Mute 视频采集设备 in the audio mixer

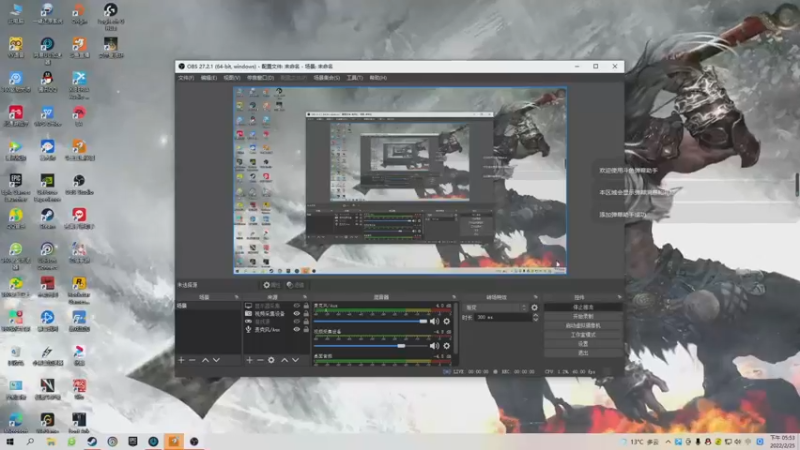[434, 346]
